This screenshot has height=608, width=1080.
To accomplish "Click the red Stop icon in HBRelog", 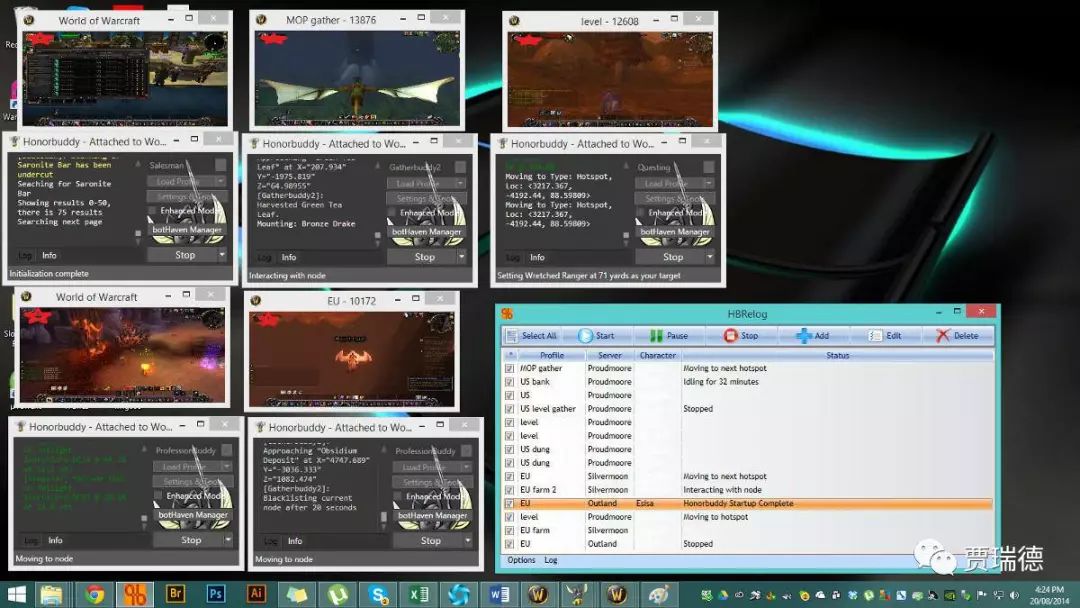I will point(731,335).
